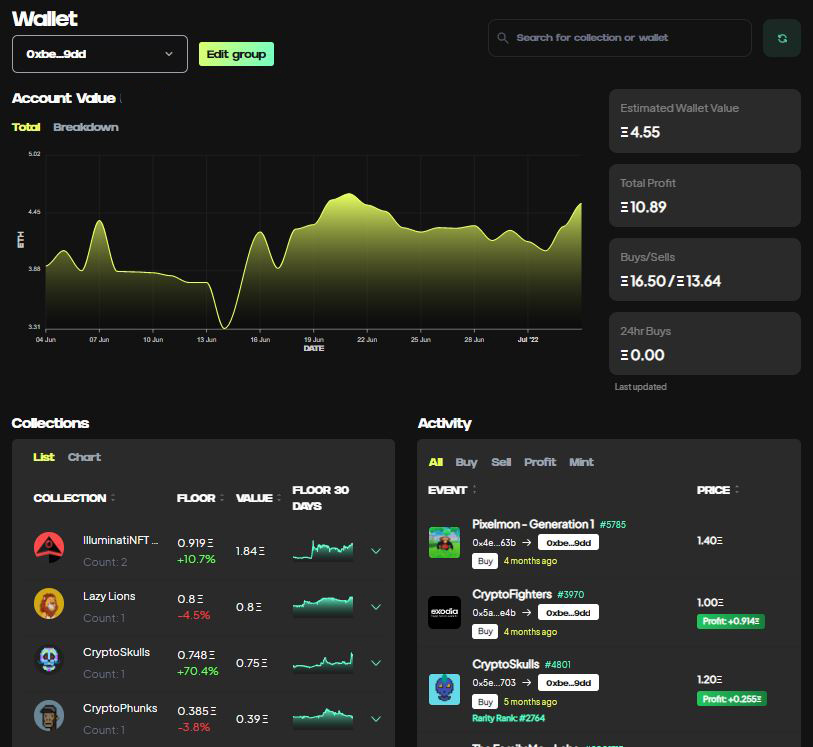Expand the Lazy Lions collection row
Viewport: 813px width, 747px height.
click(376, 606)
